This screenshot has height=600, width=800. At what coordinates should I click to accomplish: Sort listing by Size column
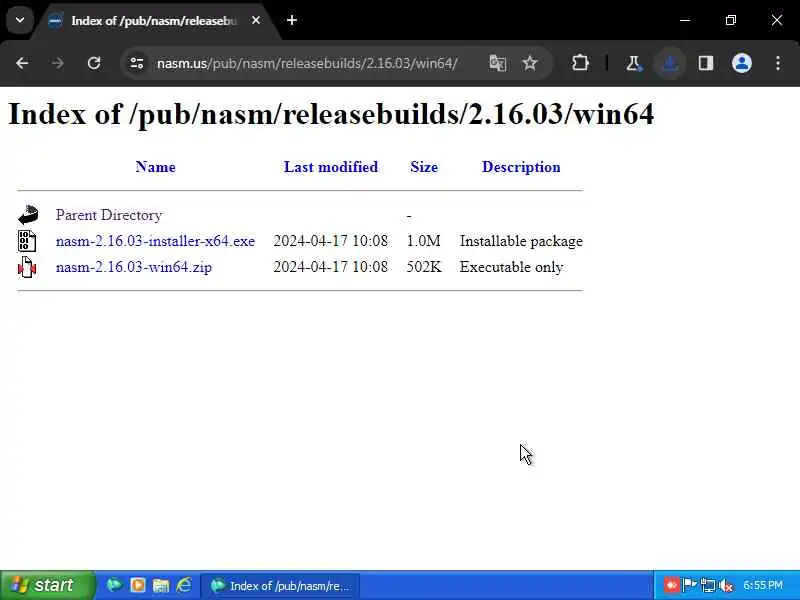click(x=424, y=167)
